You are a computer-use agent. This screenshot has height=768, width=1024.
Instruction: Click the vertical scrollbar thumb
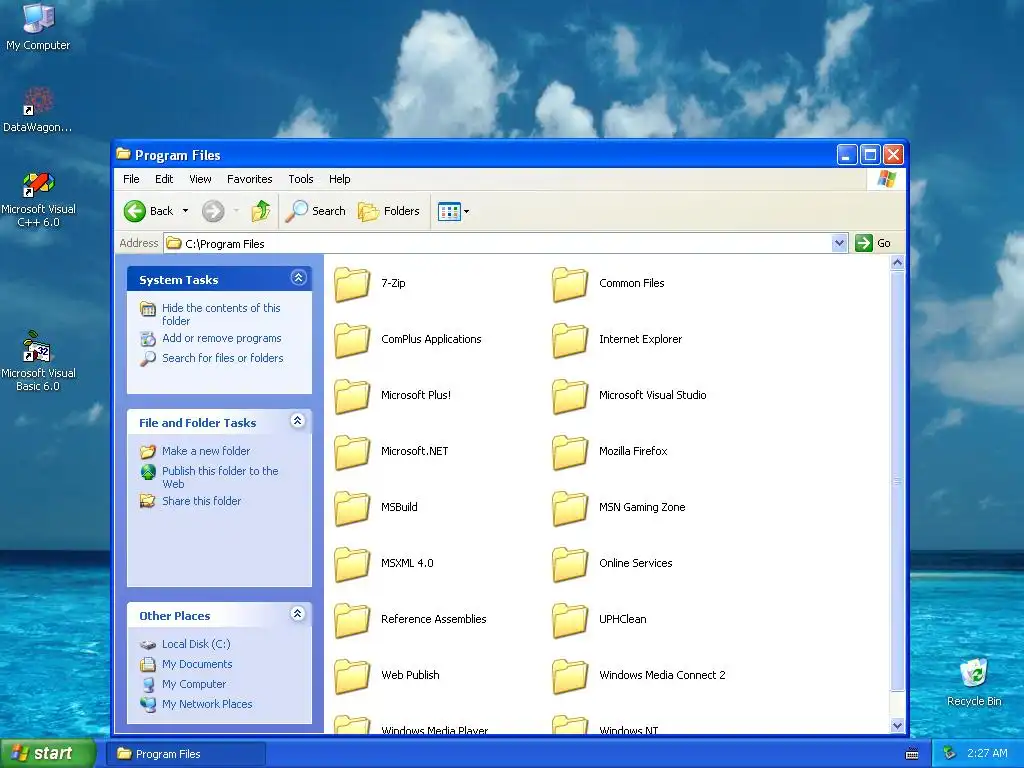click(x=897, y=481)
